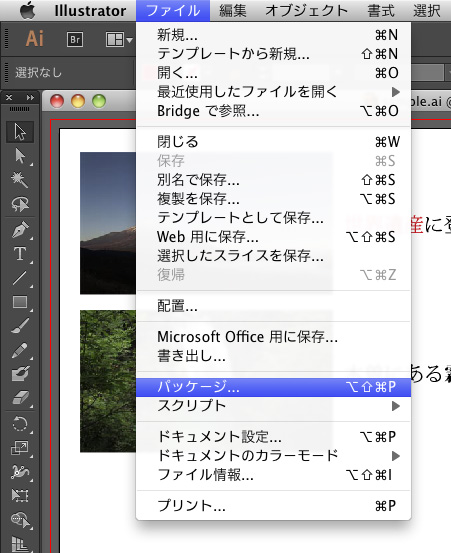Select the Rectangle tool
Image resolution: width=451 pixels, height=553 pixels.
tap(20, 302)
